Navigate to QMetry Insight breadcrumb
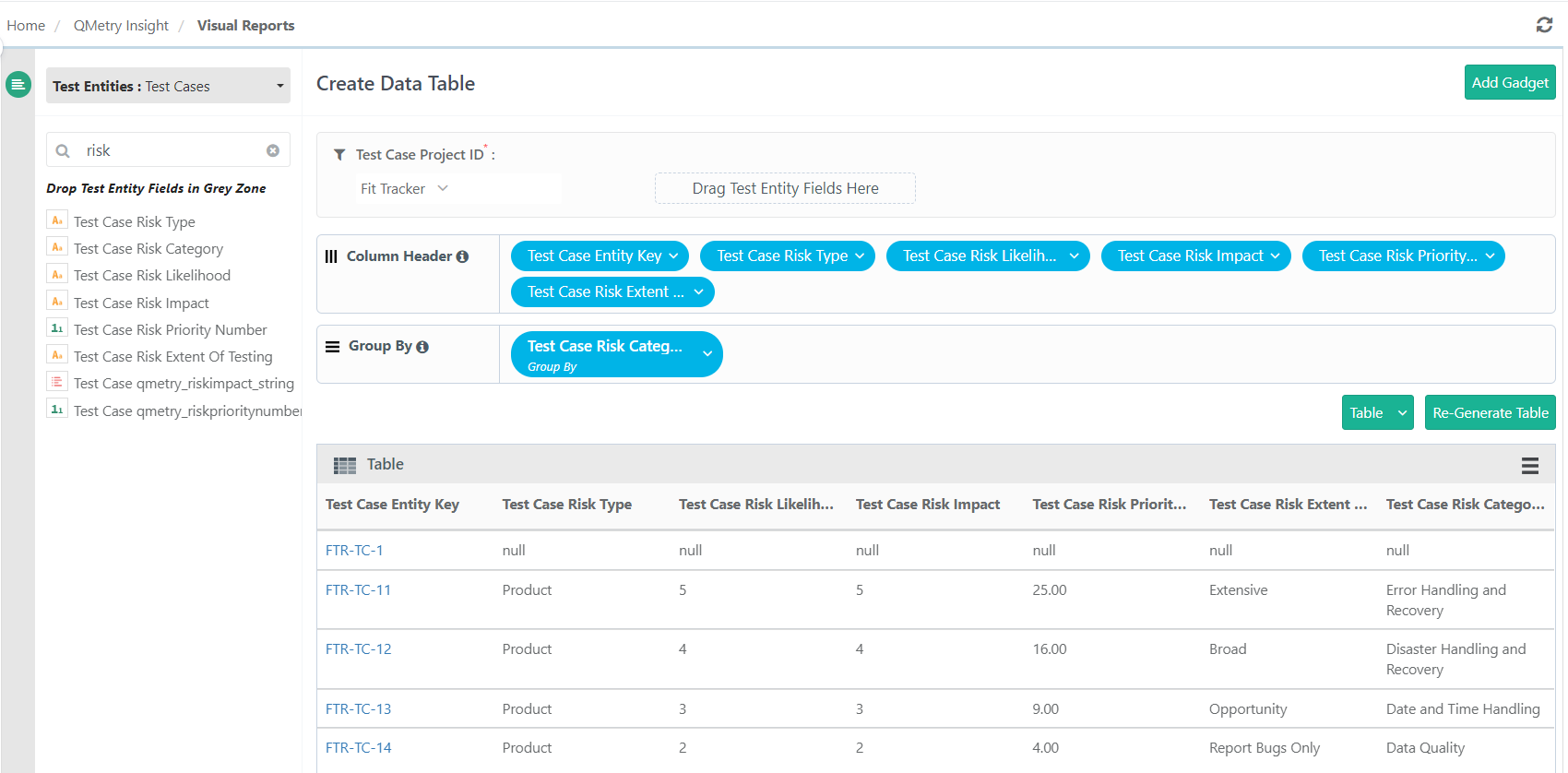The height and width of the screenshot is (773, 1568). (121, 26)
